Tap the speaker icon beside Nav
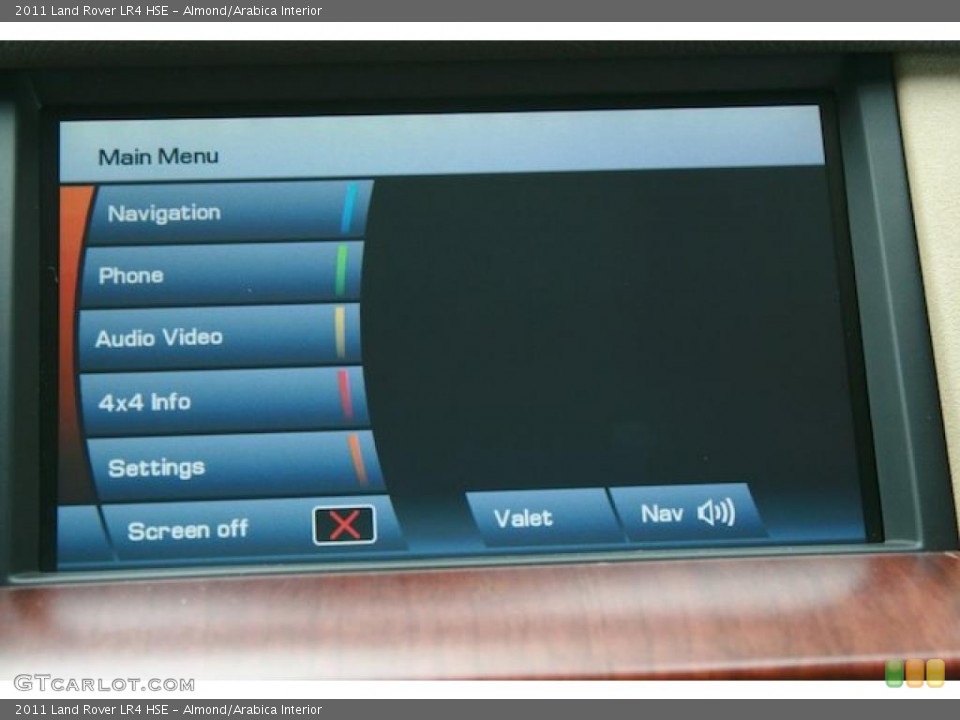 [716, 512]
